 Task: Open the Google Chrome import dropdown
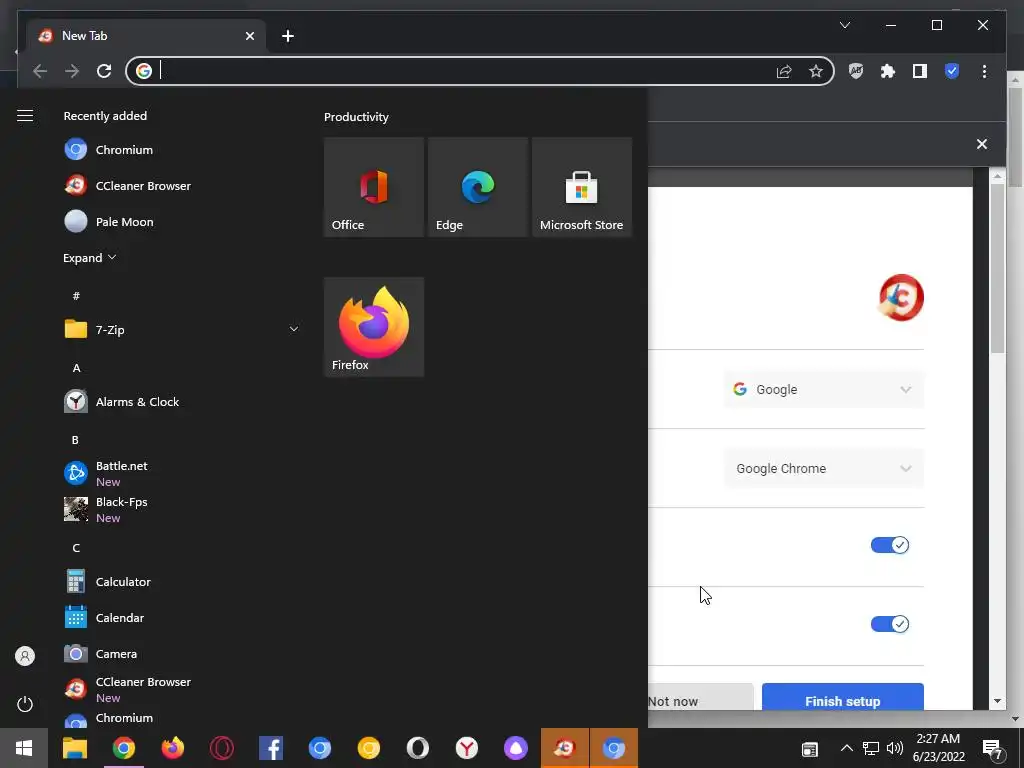point(824,468)
